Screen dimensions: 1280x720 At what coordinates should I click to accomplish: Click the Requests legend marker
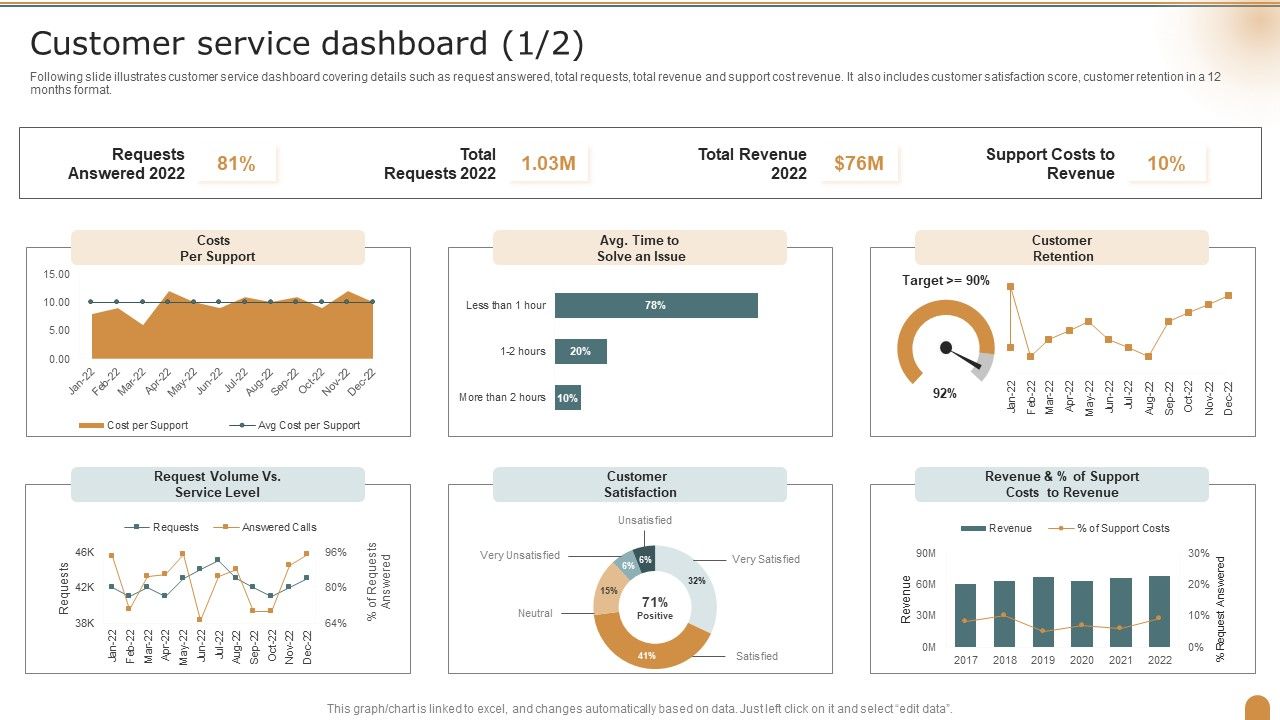click(137, 527)
